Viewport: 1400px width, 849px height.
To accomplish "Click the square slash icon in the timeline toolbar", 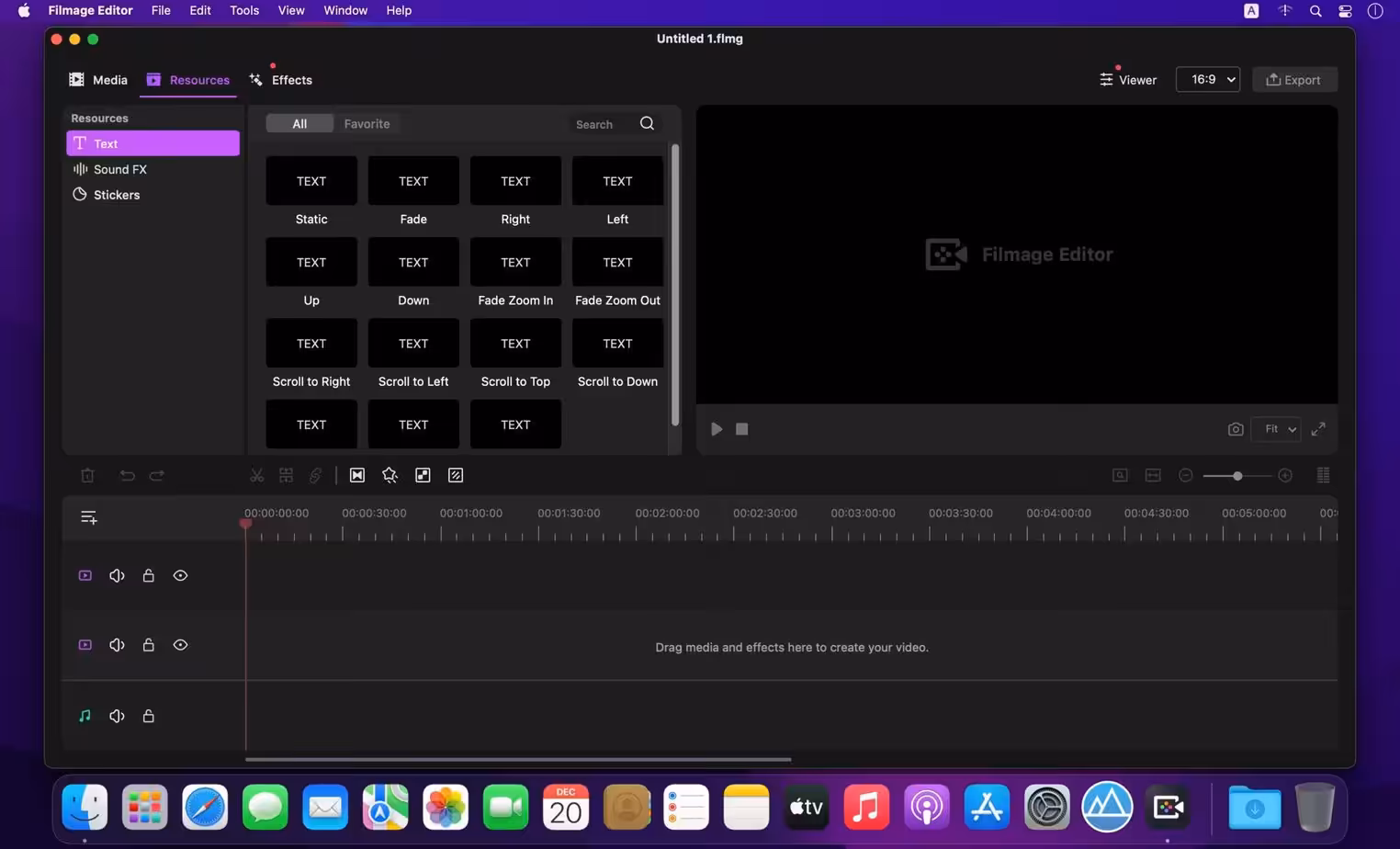I will tap(456, 475).
